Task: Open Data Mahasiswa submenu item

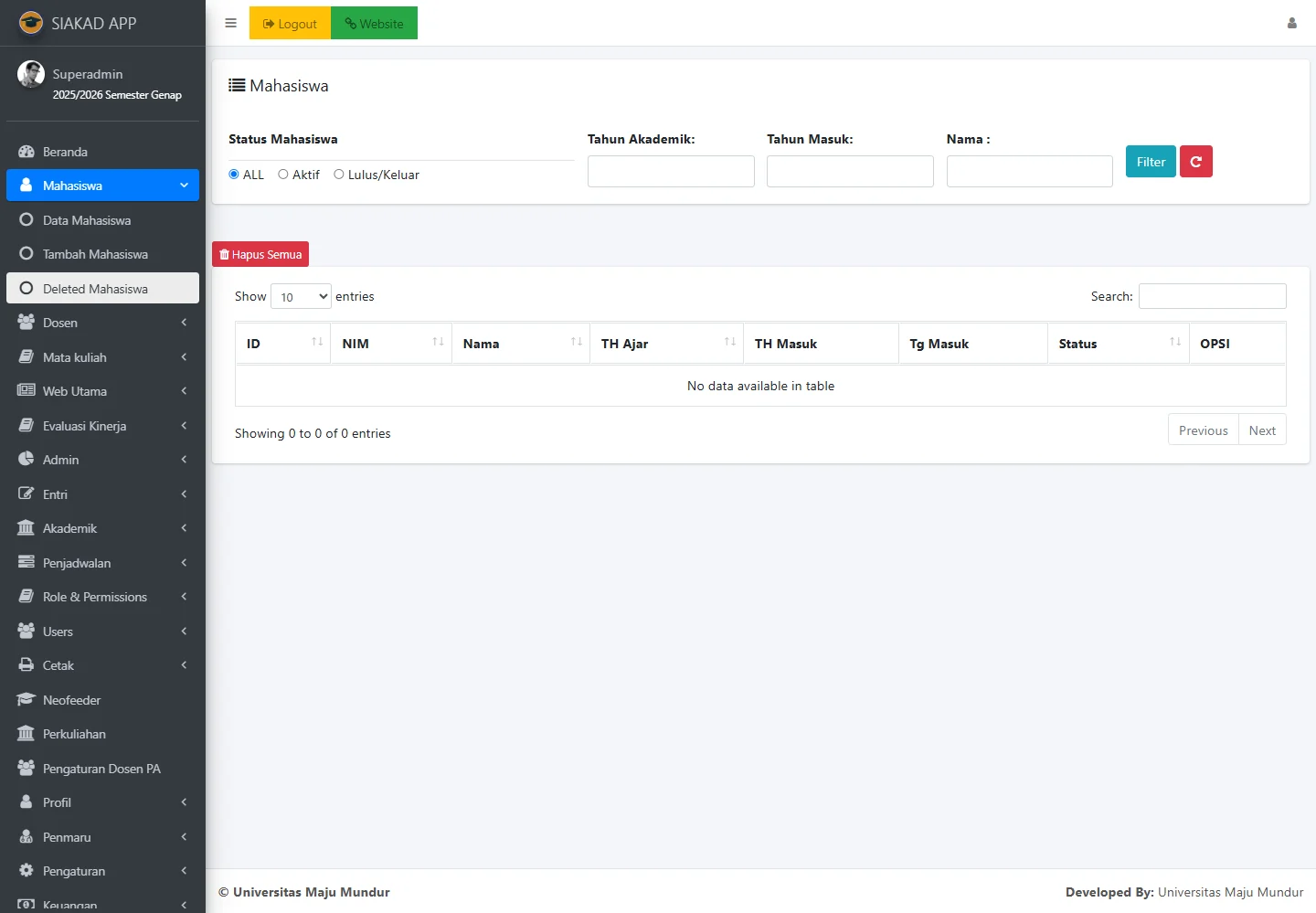Action: click(87, 220)
